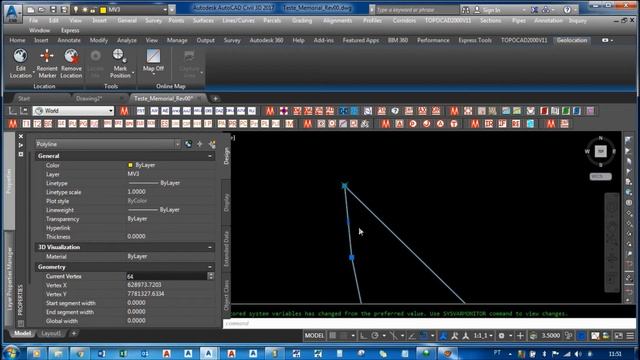Screen dimensions: 640x360
Task: Click the taskbar clock 11:51
Action: tap(615, 353)
